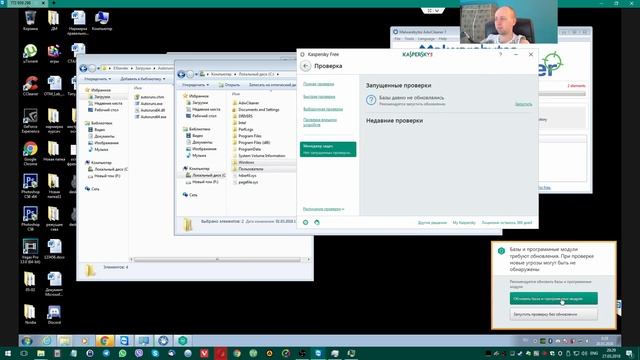The width and height of the screenshot is (640, 360).
Task: Select Проверка внешних устройств in Kaspersky
Action: (320, 122)
